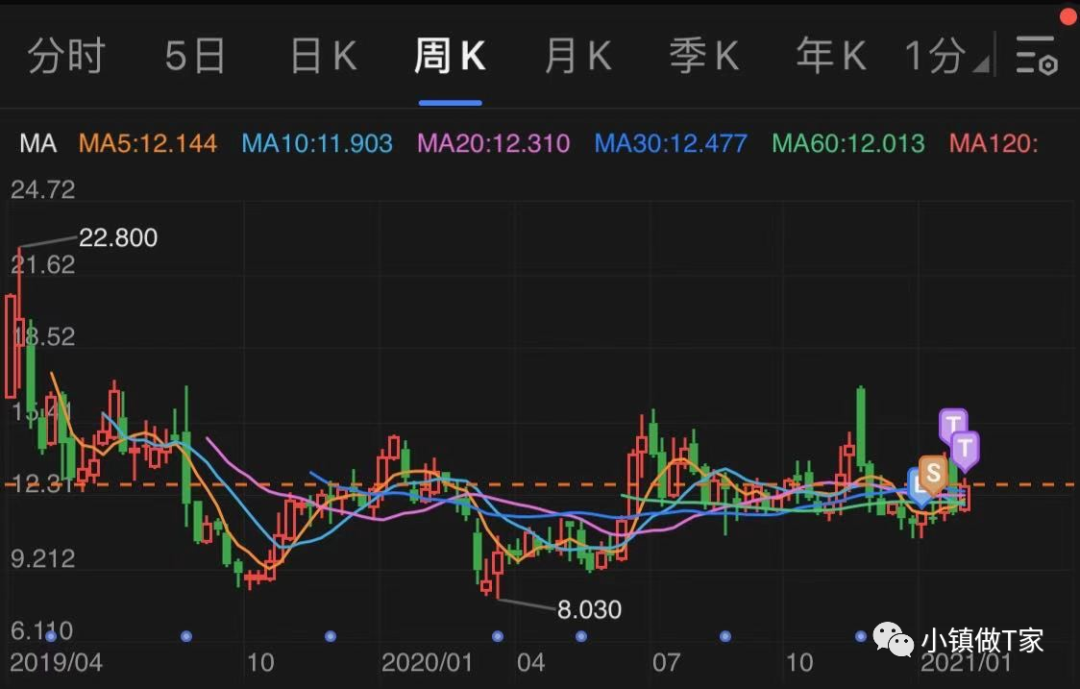Switch to the 分时 chart tab
1080x689 pixels.
click(x=66, y=56)
